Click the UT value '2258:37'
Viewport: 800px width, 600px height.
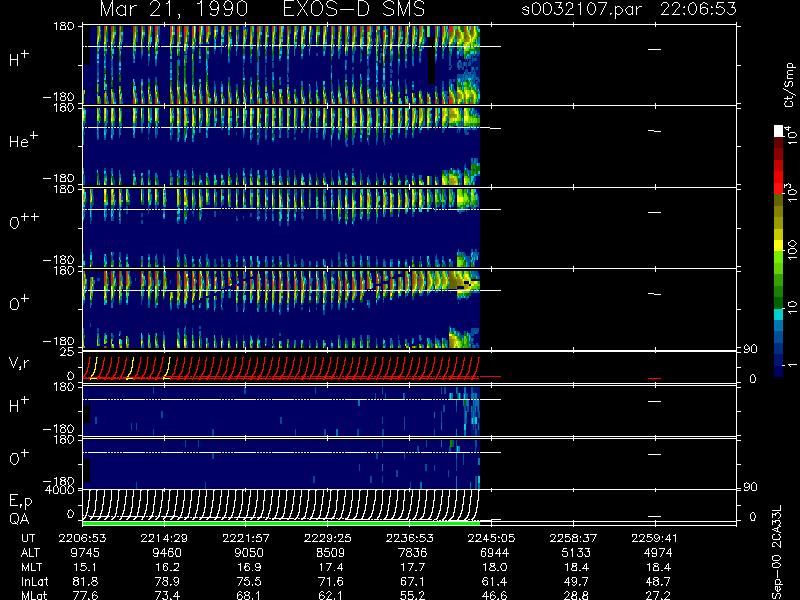pos(573,538)
